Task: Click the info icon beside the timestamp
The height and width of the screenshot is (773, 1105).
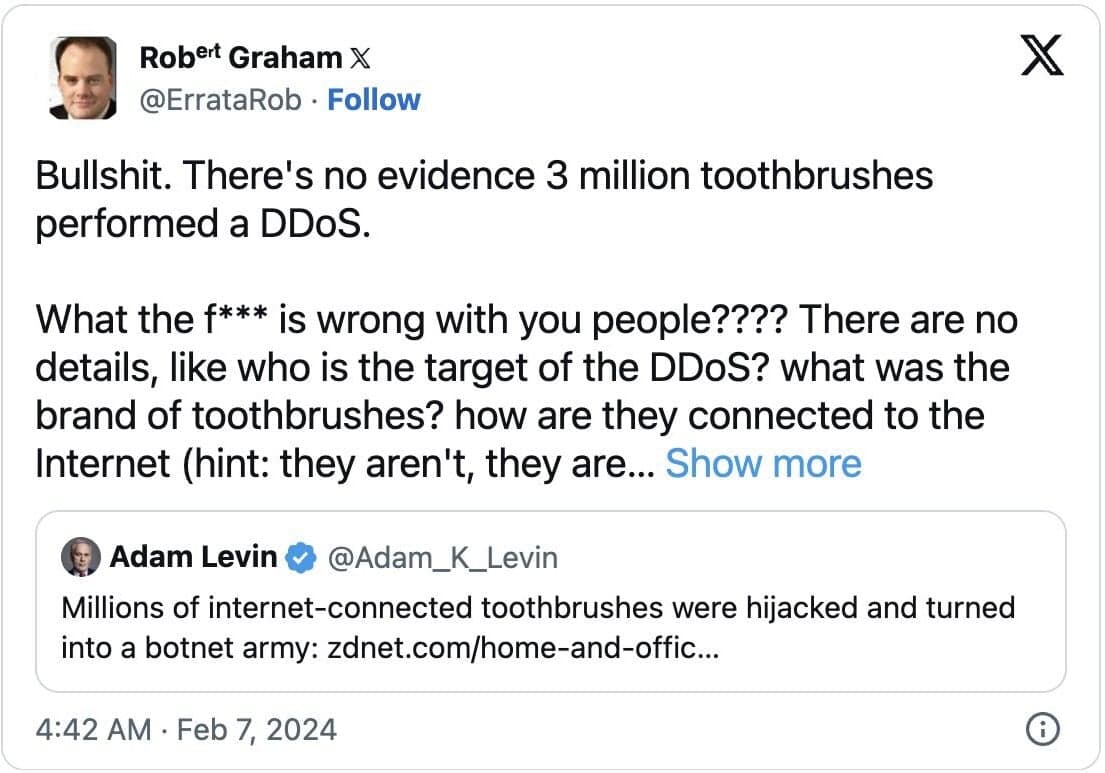Action: pos(1042,729)
